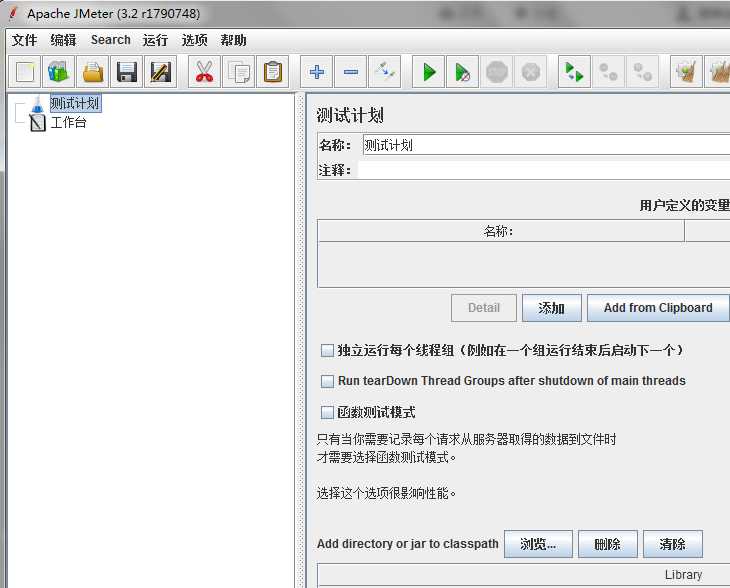Click the Clear all results icon
This screenshot has width=730, height=588.
718,72
